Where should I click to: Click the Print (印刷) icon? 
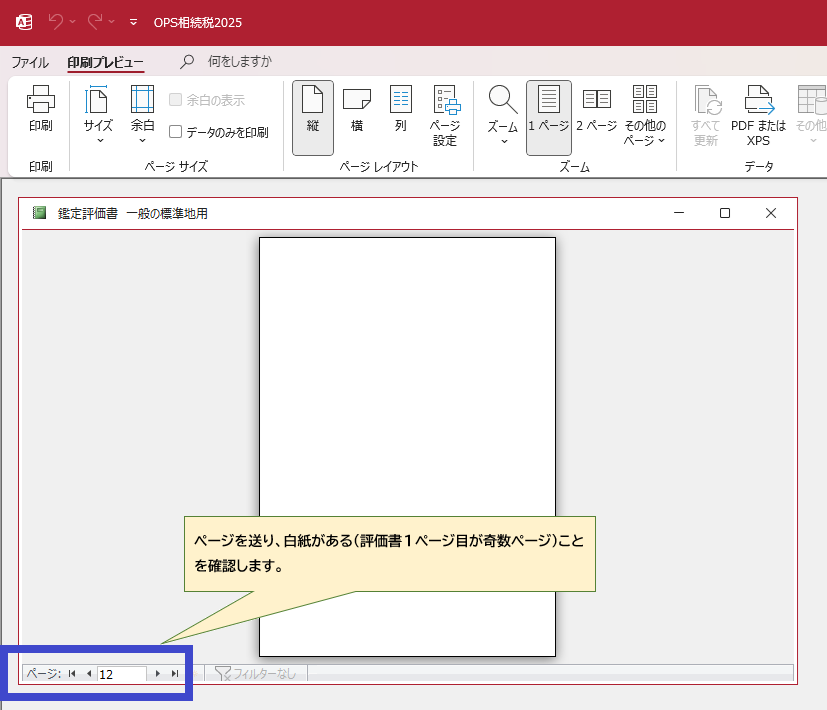tap(40, 109)
